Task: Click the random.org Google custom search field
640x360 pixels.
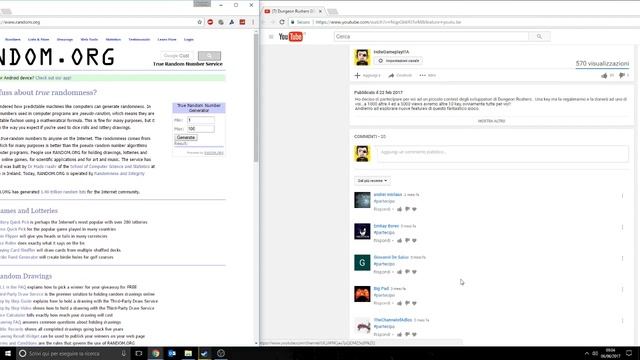Action: tap(176, 56)
